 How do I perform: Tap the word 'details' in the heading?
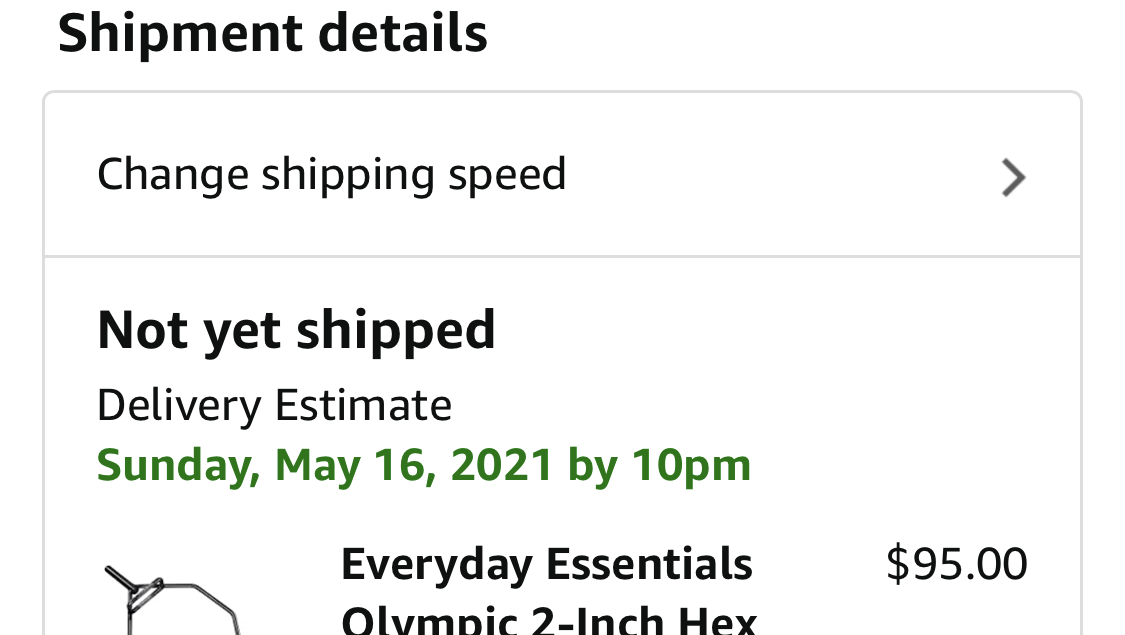tap(403, 33)
